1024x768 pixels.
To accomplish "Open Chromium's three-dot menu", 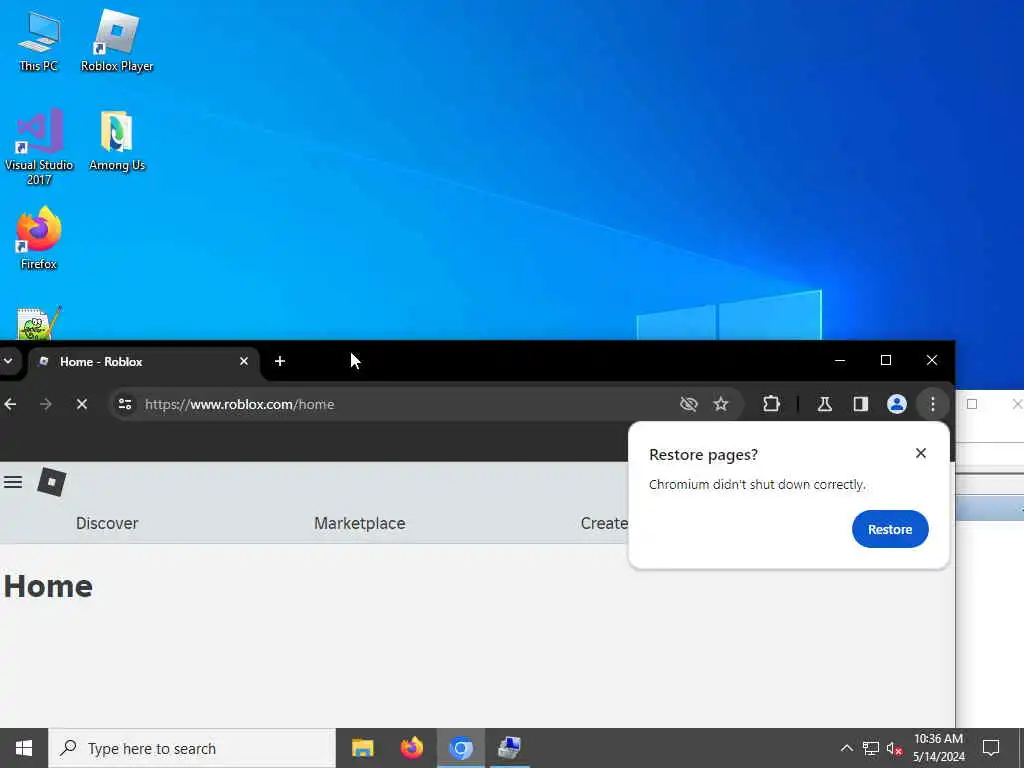I will pos(933,404).
